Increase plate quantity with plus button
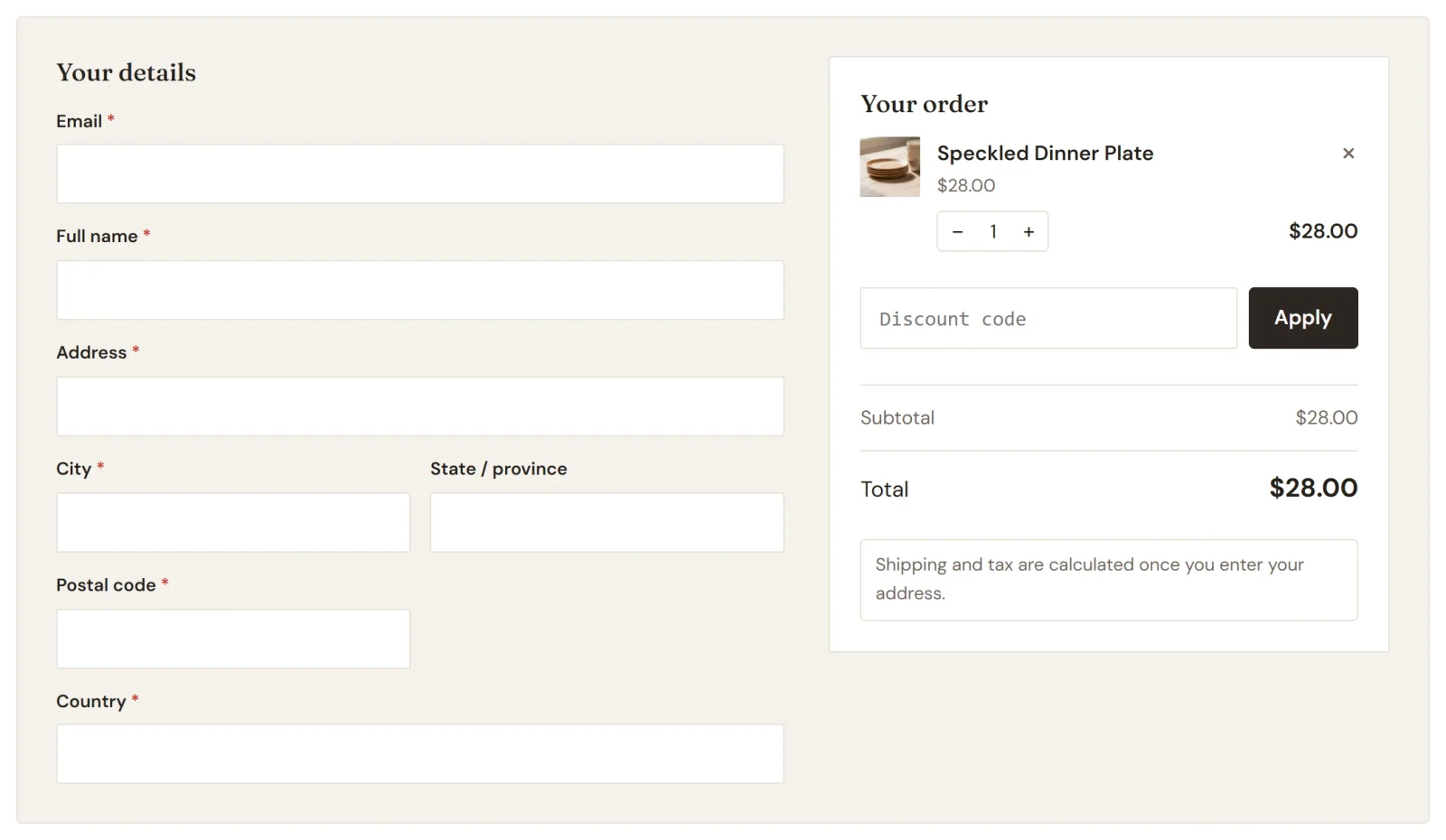The width and height of the screenshot is (1446, 840). tap(1028, 232)
